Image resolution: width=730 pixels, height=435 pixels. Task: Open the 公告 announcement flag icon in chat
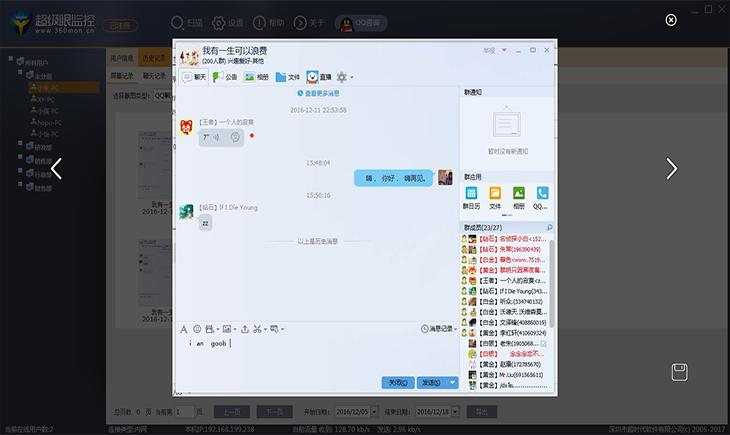tap(224, 77)
